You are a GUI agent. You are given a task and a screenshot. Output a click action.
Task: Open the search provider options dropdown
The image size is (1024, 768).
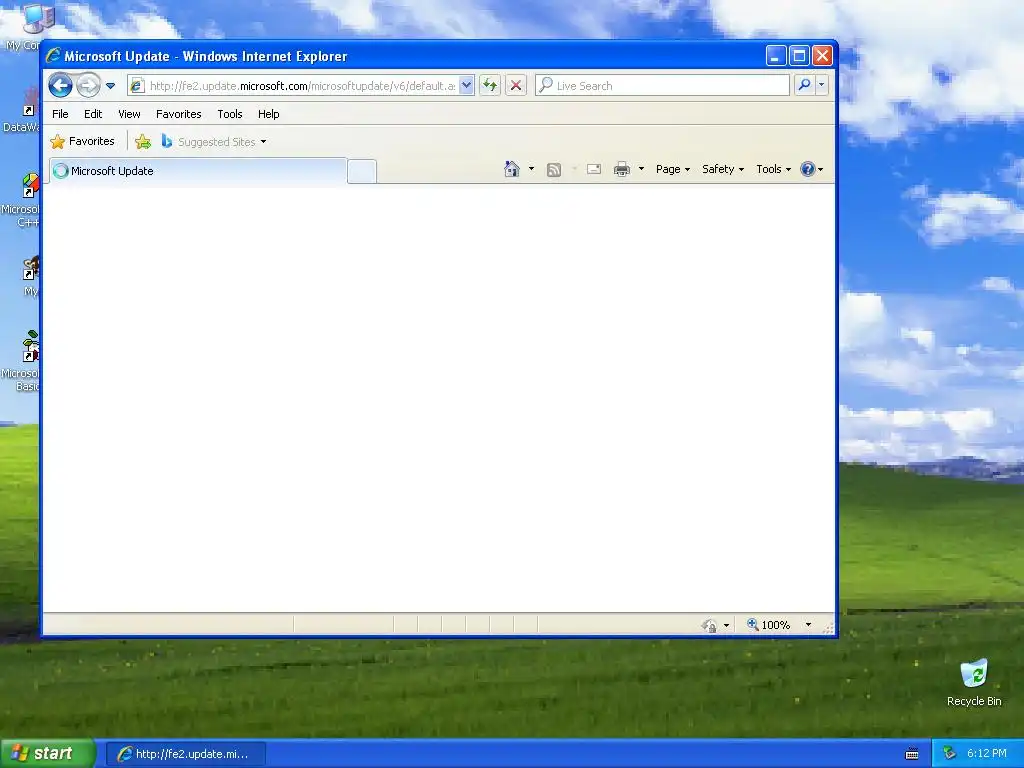[822, 85]
